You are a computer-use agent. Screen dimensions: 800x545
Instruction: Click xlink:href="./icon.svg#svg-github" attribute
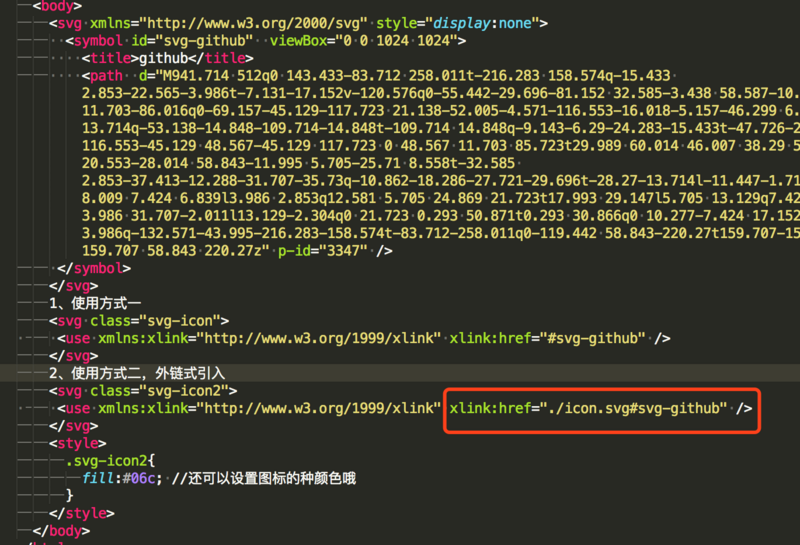point(588,408)
